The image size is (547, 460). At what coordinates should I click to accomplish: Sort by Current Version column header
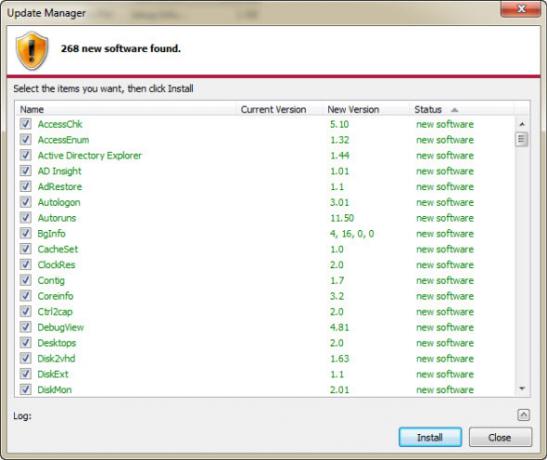(x=280, y=110)
